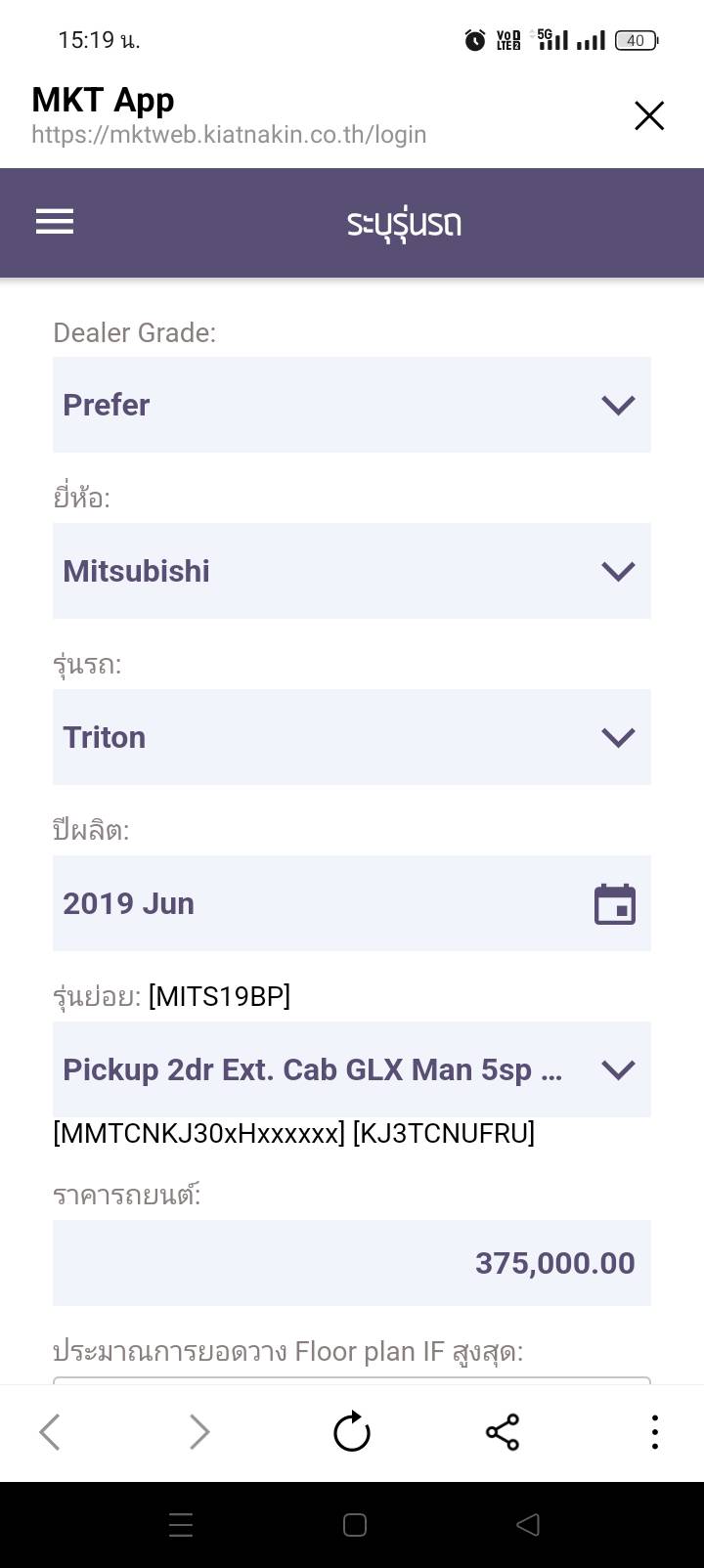Go back with browser back arrow

50,1432
